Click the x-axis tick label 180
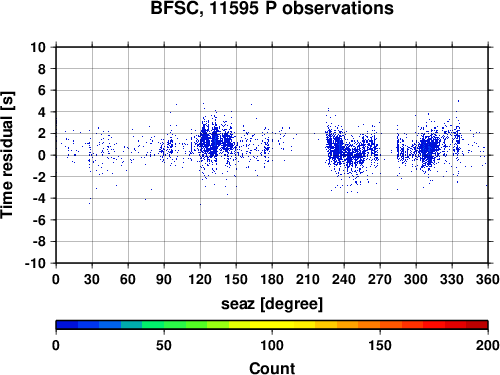 (x=272, y=279)
